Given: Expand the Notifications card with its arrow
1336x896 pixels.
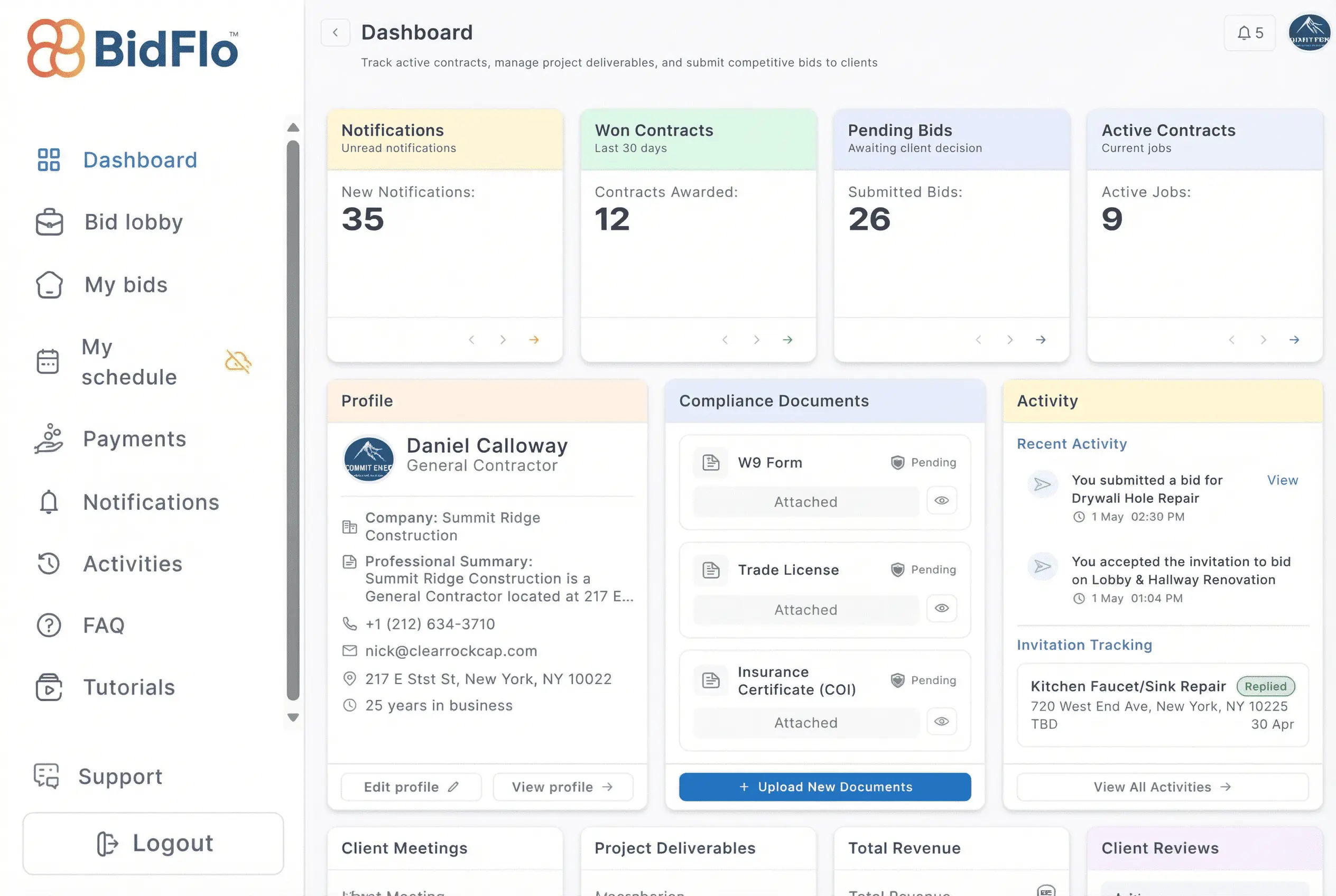Looking at the screenshot, I should point(534,339).
